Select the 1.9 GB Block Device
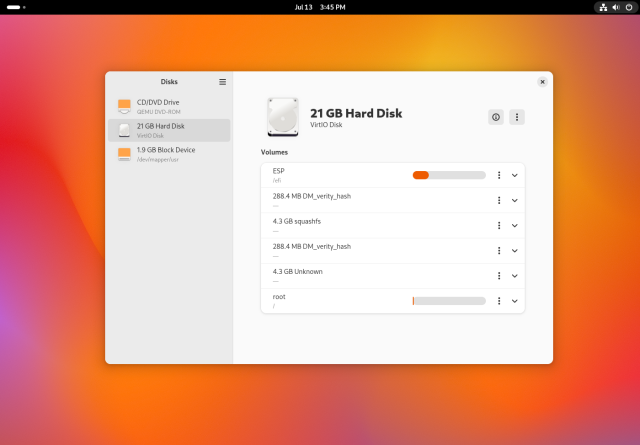This screenshot has height=445, width=640. 168,154
